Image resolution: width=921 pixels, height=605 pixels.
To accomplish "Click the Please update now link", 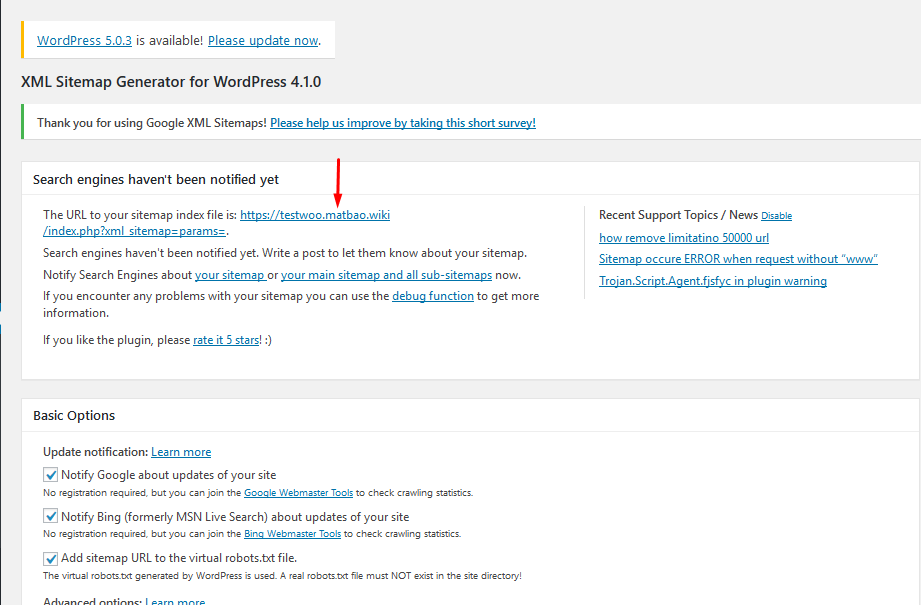I will tap(263, 41).
